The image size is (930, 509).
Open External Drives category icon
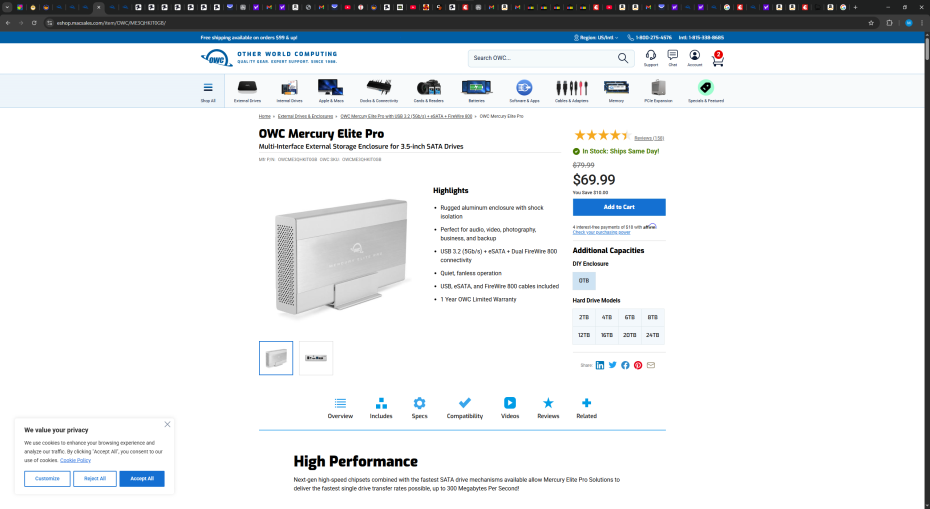point(247,87)
